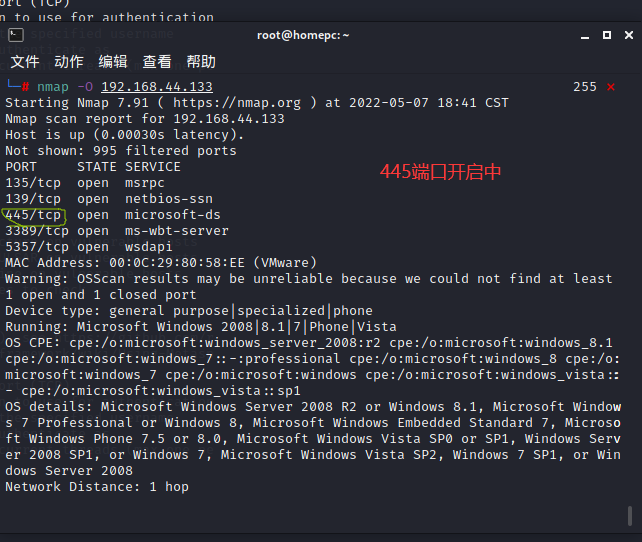Click the underlined 192.168.44.133 address
The height and width of the screenshot is (542, 642).
coord(157,87)
